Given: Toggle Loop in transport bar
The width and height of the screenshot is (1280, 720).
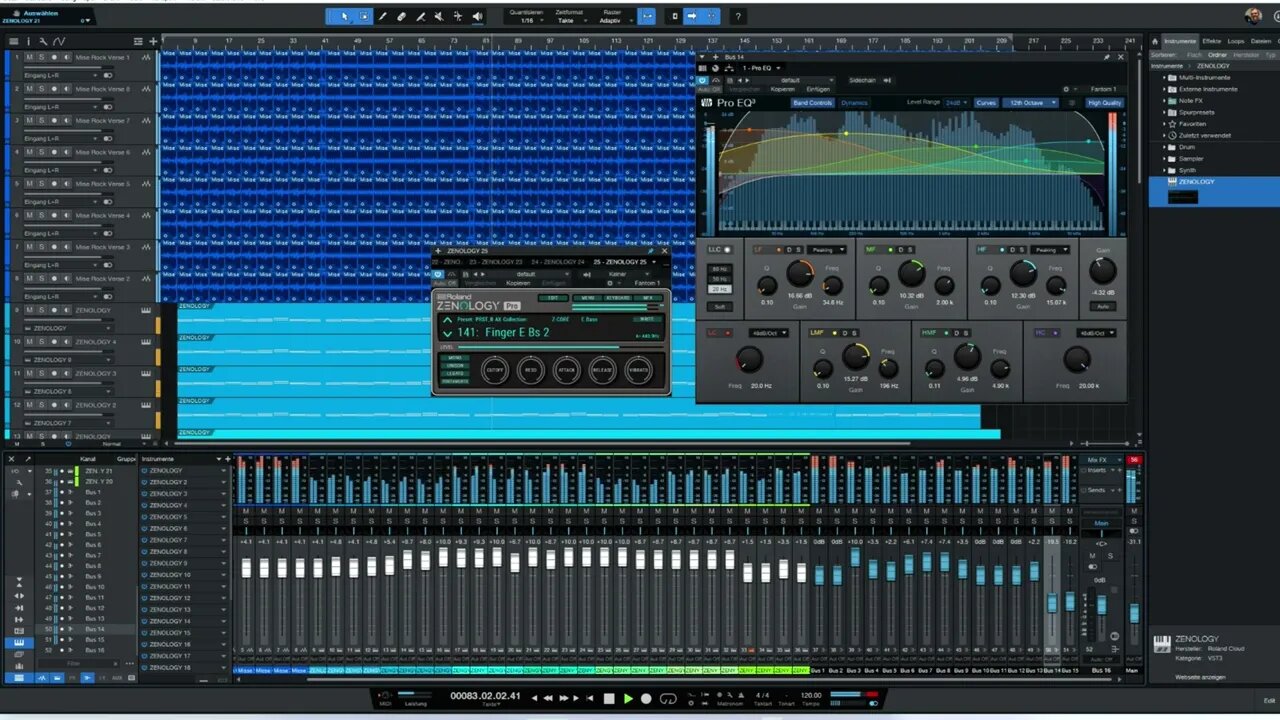Looking at the screenshot, I should [667, 698].
